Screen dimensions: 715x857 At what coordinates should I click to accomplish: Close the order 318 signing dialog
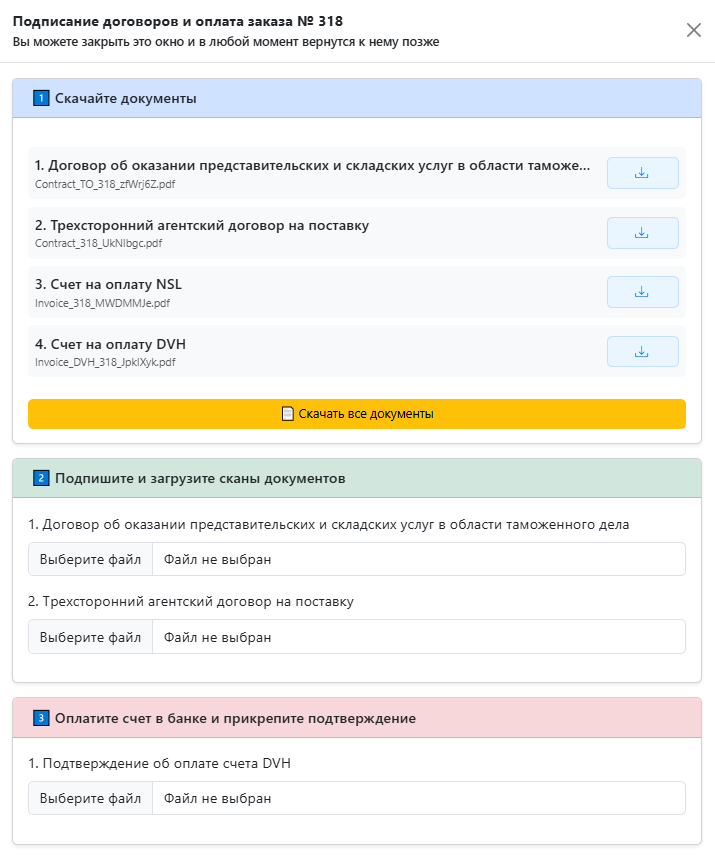pyautogui.click(x=694, y=30)
